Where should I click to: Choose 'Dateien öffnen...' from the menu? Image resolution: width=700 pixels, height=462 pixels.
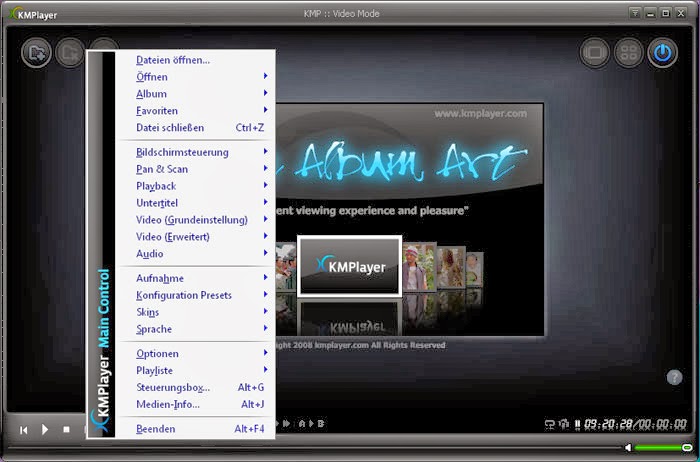click(196, 60)
